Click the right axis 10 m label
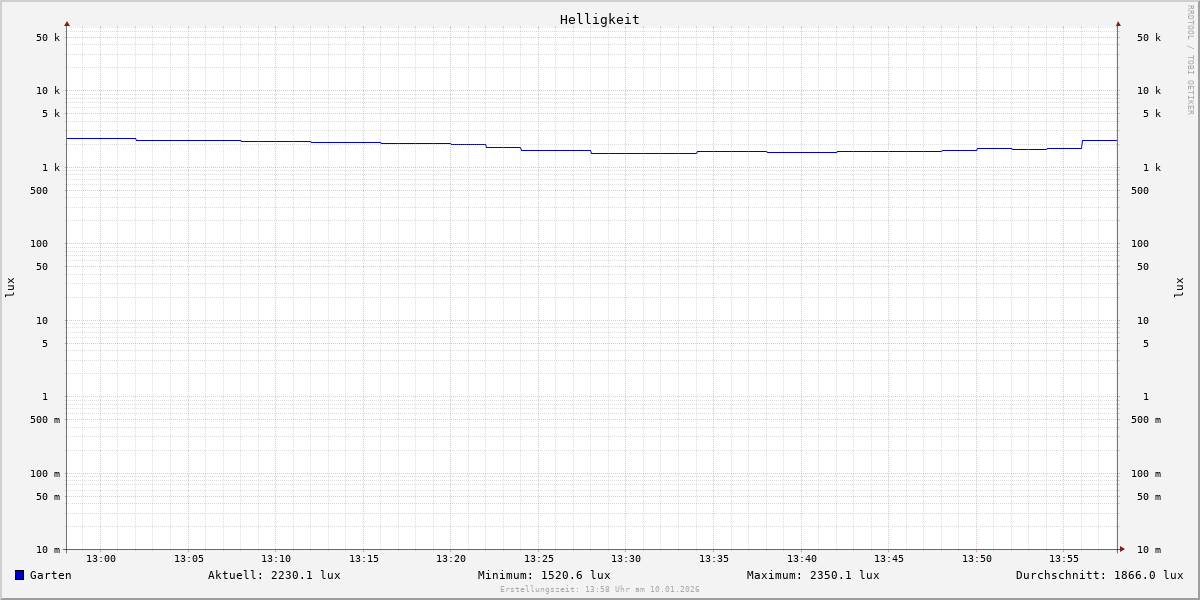This screenshot has height=600, width=1200. click(x=1149, y=550)
